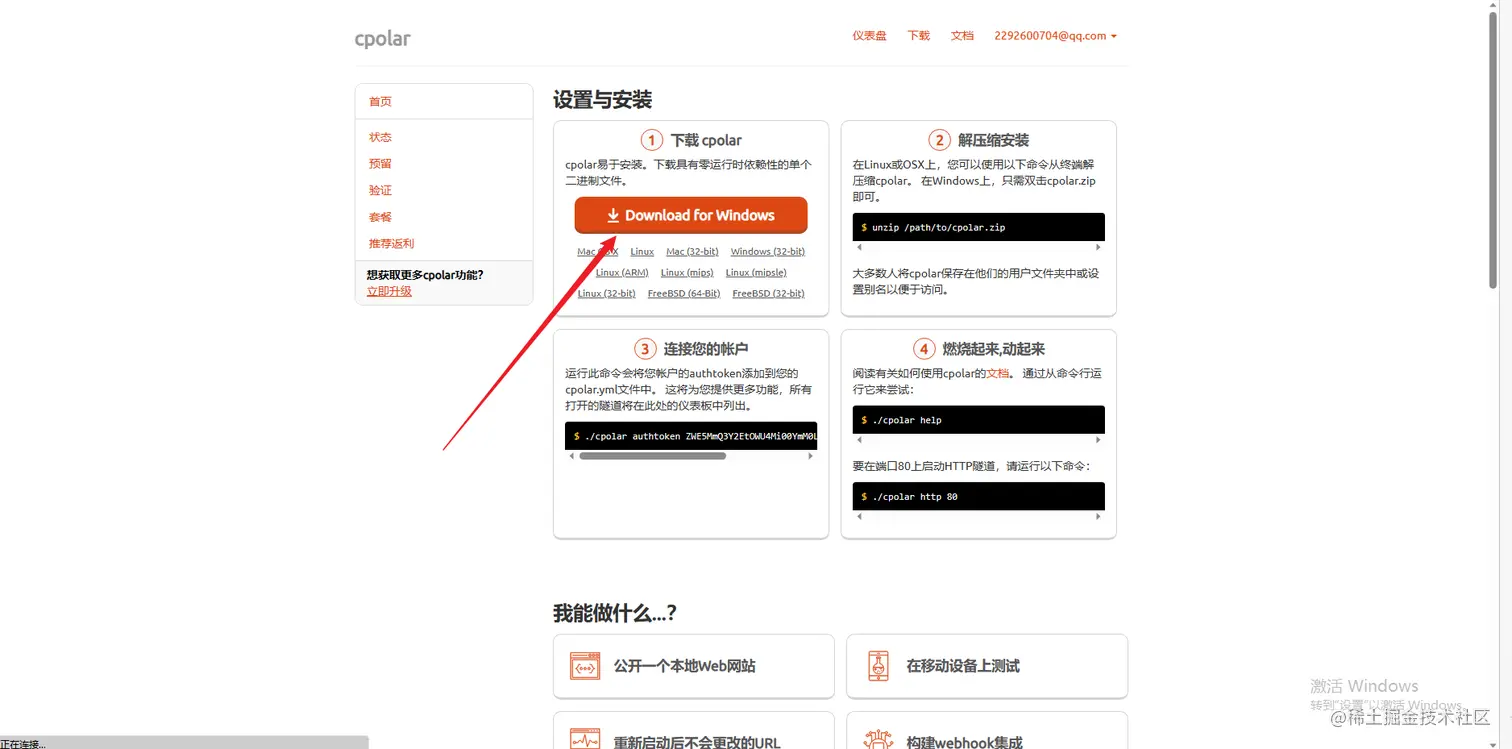Screen dimensions: 1512x749
Task: Click the ./cpolar http 80 command text
Action: coord(914,496)
